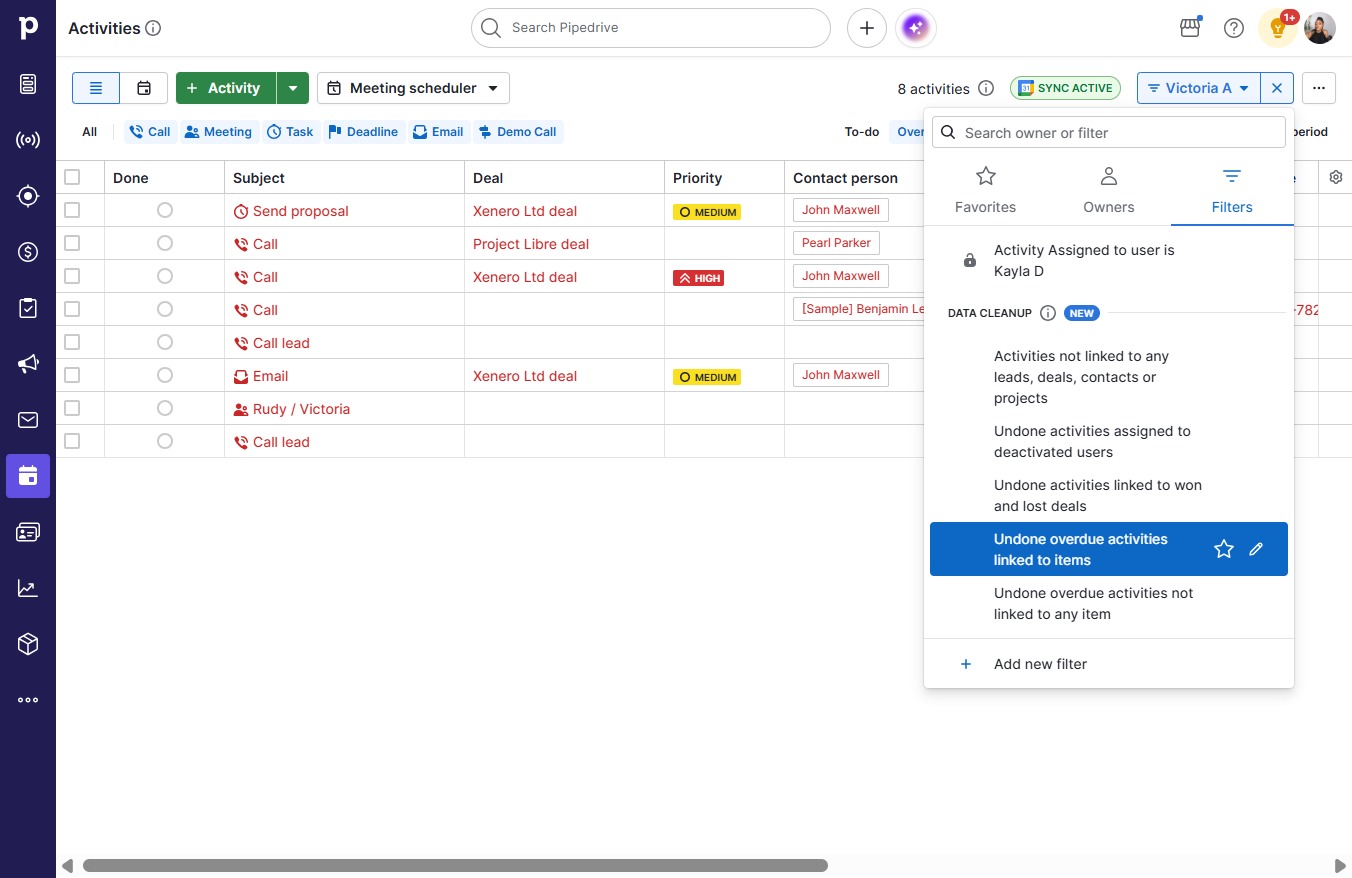1352x878 pixels.
Task: Open the AI assistant sparkle button
Action: (916, 28)
